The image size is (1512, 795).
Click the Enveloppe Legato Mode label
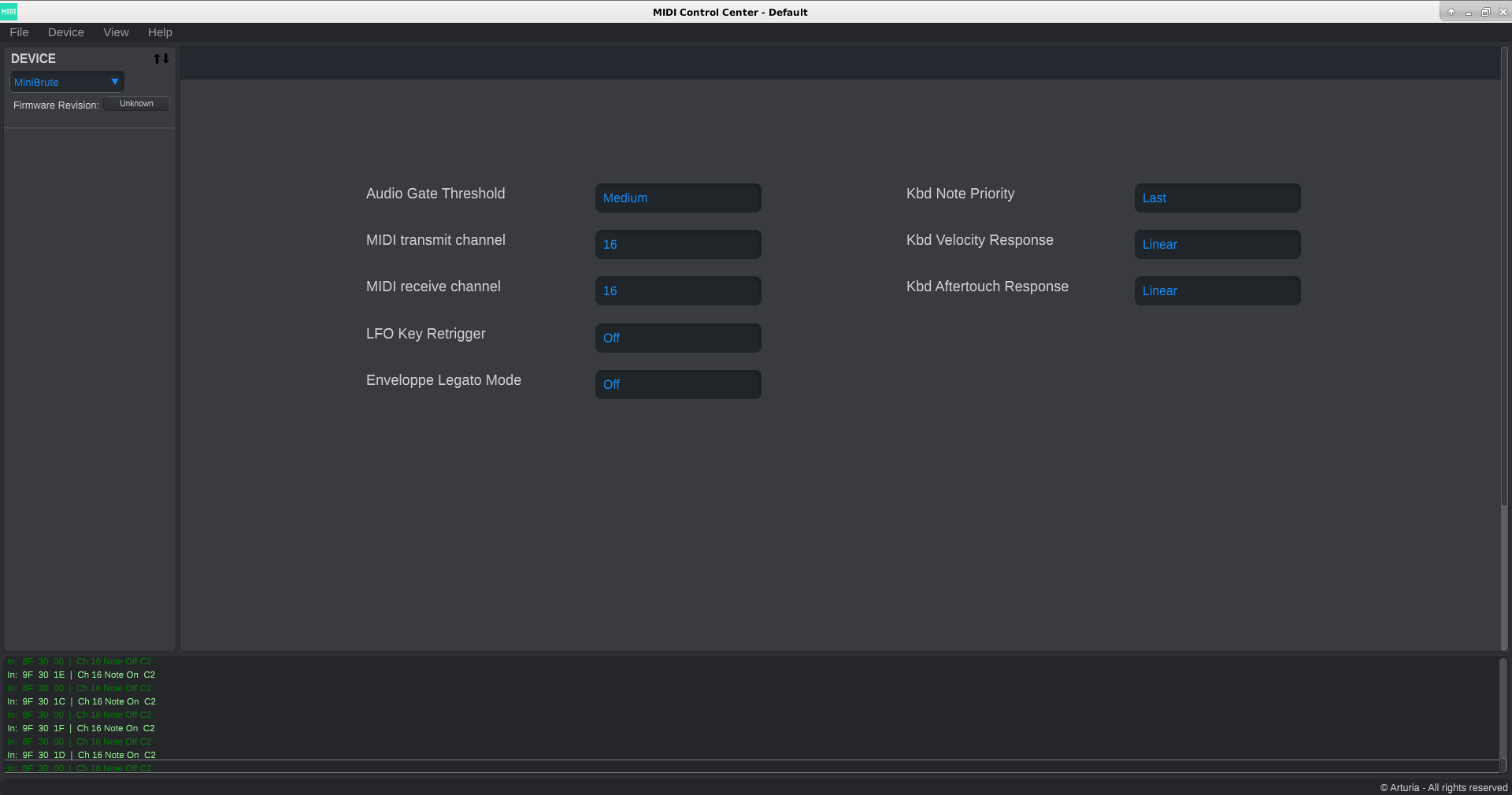(443, 380)
